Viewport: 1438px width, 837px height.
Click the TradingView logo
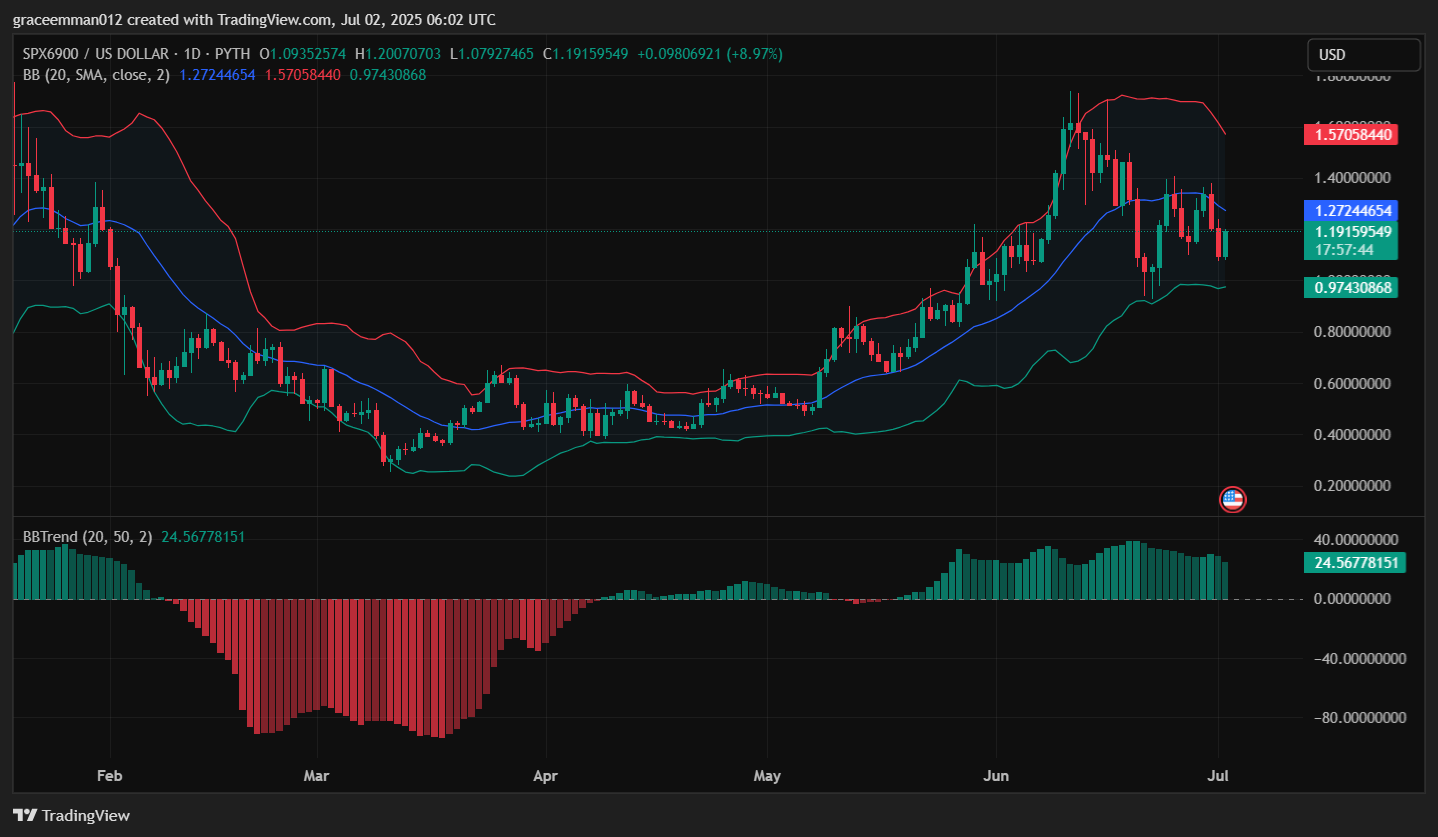[x=71, y=815]
